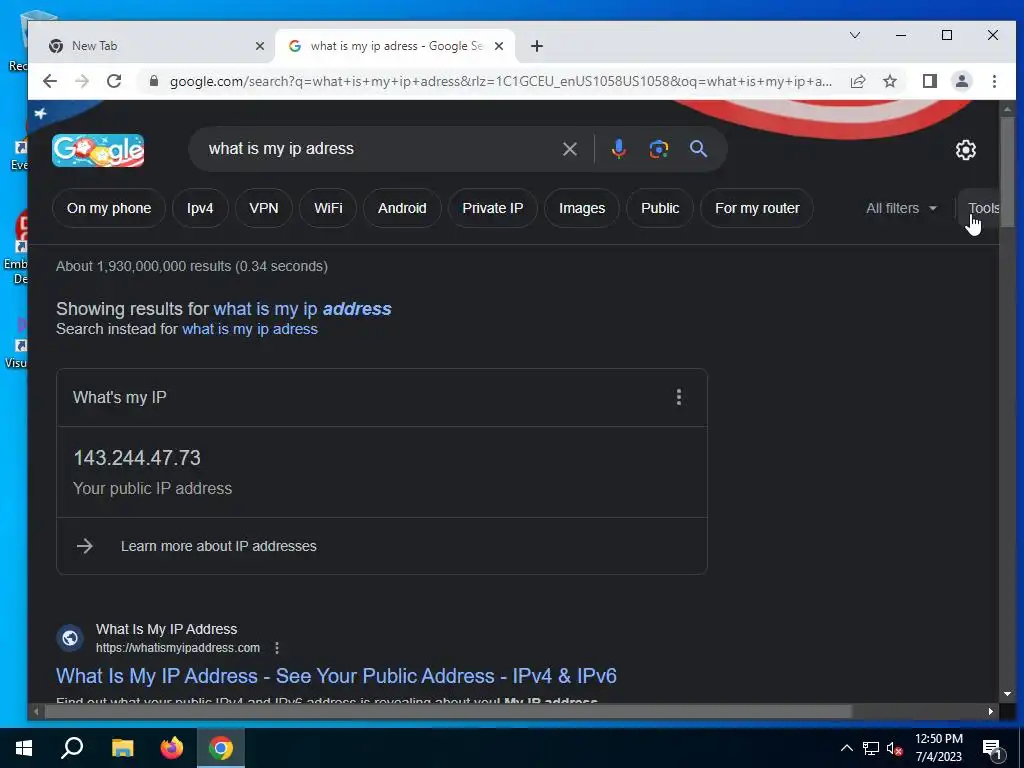
Task: Open the muted volume tray icon
Action: [895, 748]
